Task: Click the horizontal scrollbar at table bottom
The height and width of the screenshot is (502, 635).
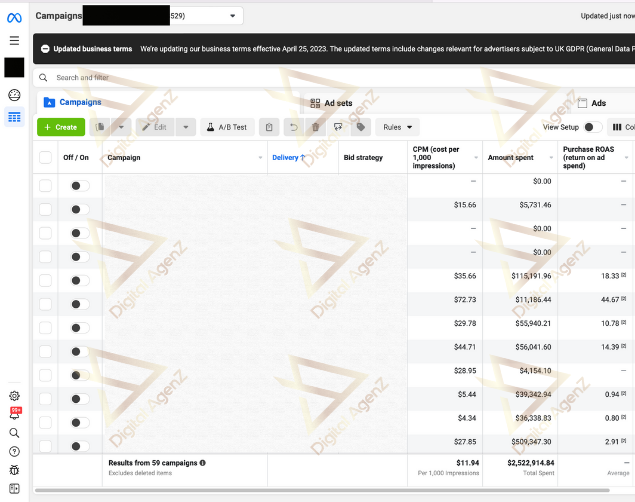Action: (322, 490)
